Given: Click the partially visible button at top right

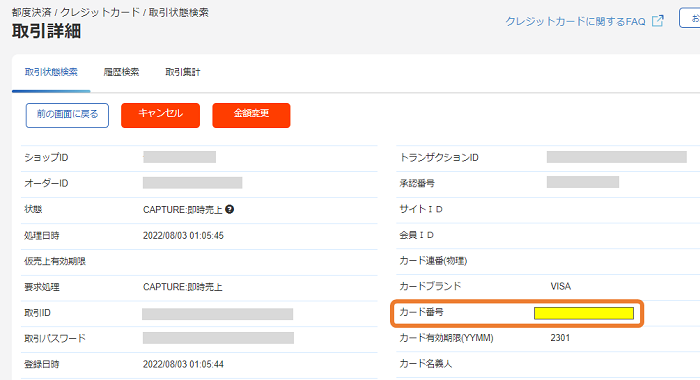Looking at the screenshot, I should pyautogui.click(x=690, y=18).
